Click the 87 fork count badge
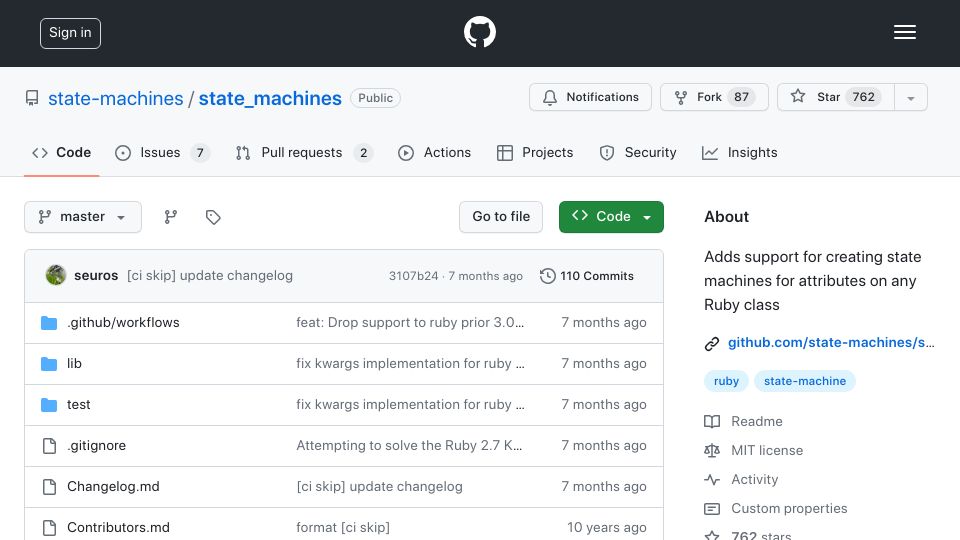The width and height of the screenshot is (960, 540). tap(741, 97)
